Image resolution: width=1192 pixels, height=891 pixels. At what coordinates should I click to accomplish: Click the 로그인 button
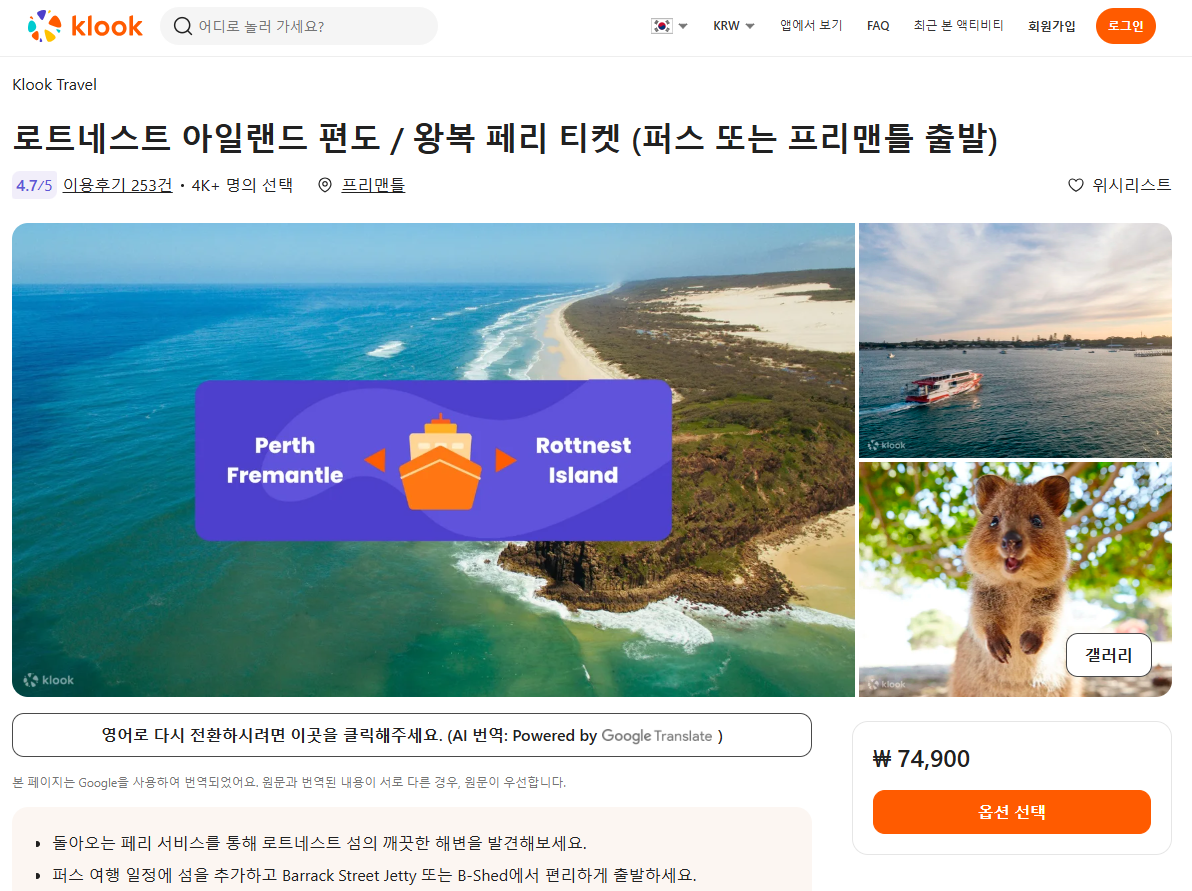click(x=1125, y=26)
